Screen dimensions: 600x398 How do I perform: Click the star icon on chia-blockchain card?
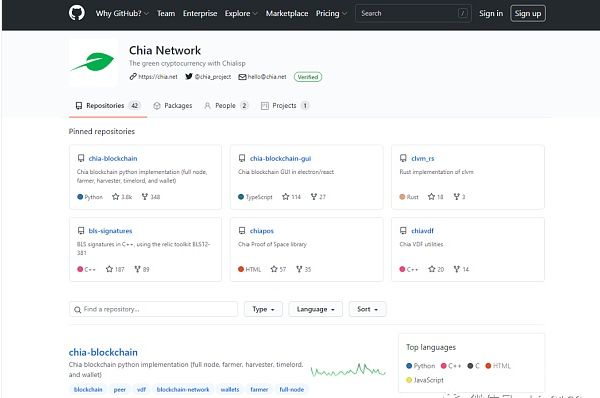pos(116,197)
